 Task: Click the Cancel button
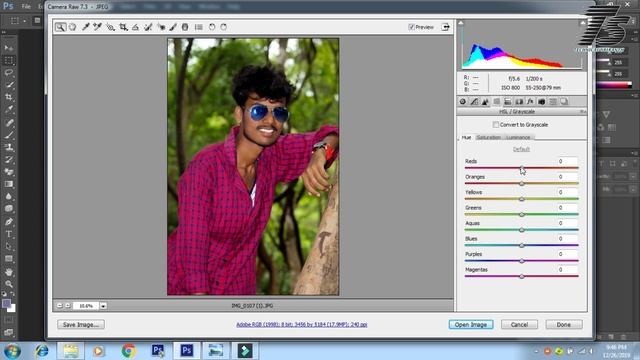[x=519, y=324]
